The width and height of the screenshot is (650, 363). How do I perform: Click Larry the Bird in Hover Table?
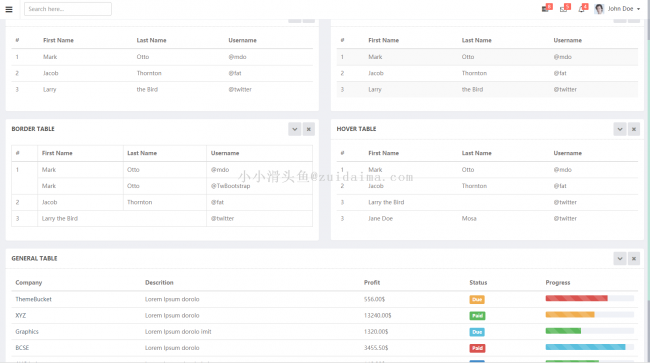pos(386,202)
